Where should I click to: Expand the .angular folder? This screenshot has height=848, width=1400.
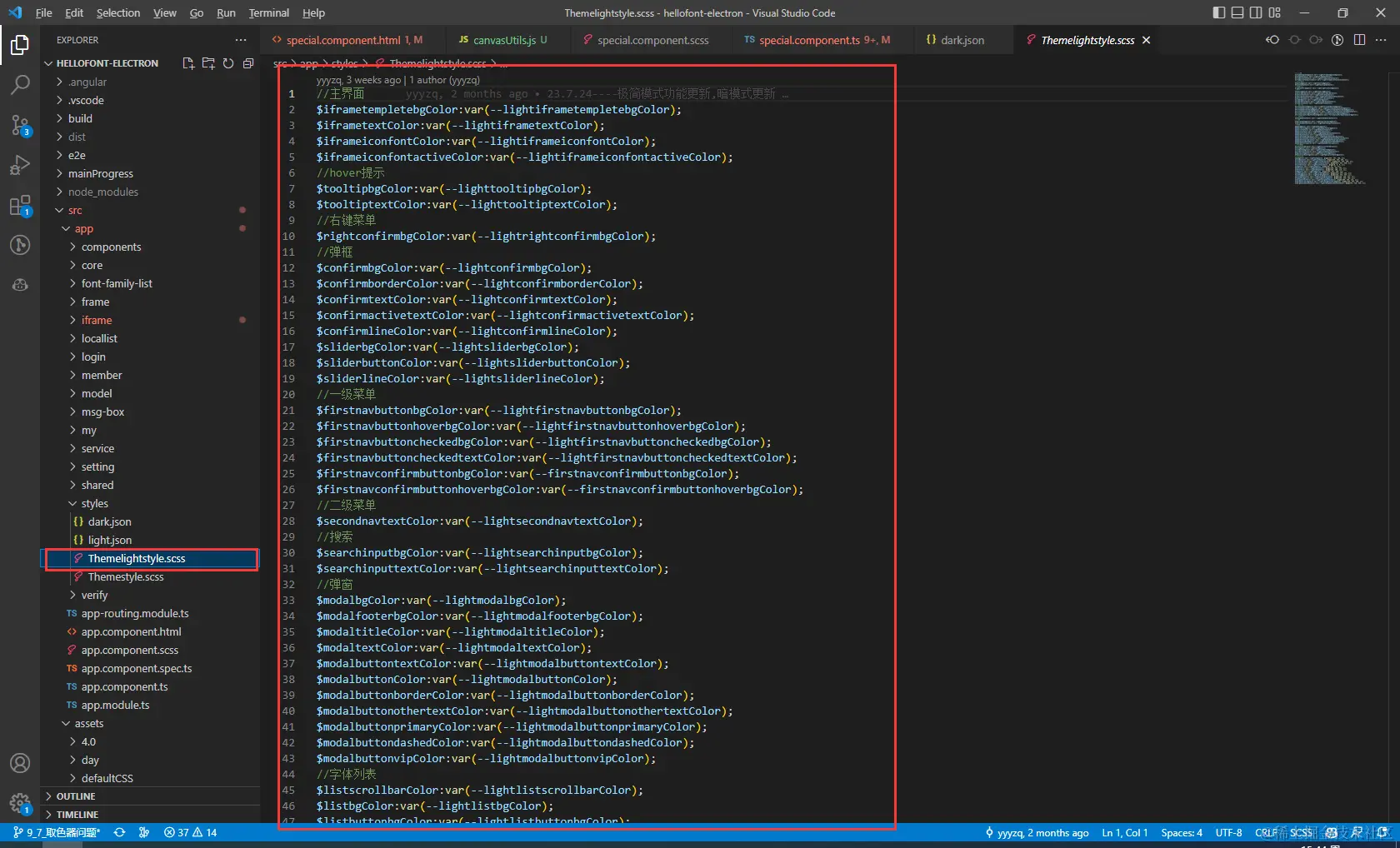(x=60, y=82)
